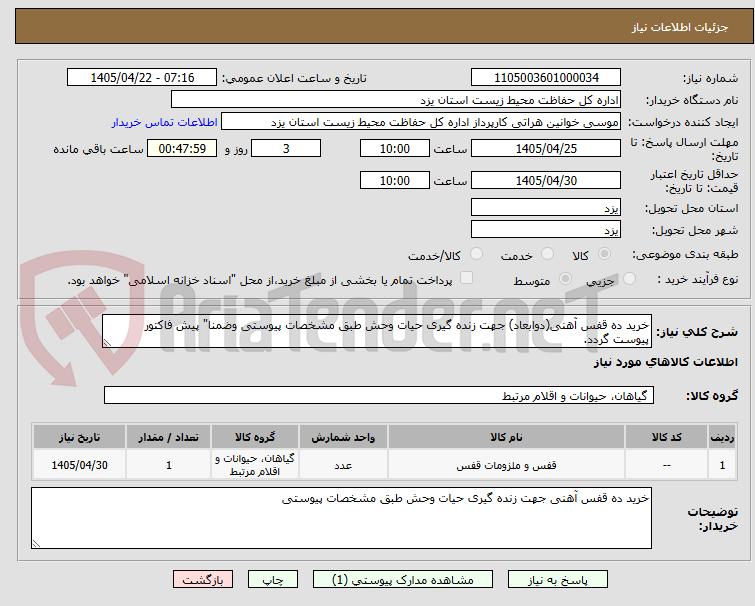
Task: Open اطلاعات تماس خریدار link
Action: pos(165,122)
